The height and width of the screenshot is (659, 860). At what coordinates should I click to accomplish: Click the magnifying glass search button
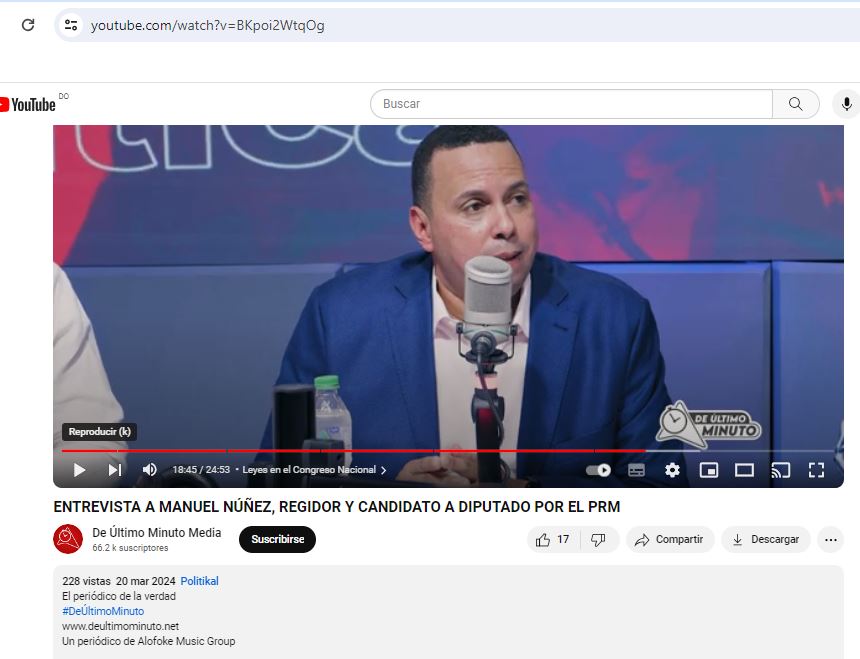[x=796, y=104]
